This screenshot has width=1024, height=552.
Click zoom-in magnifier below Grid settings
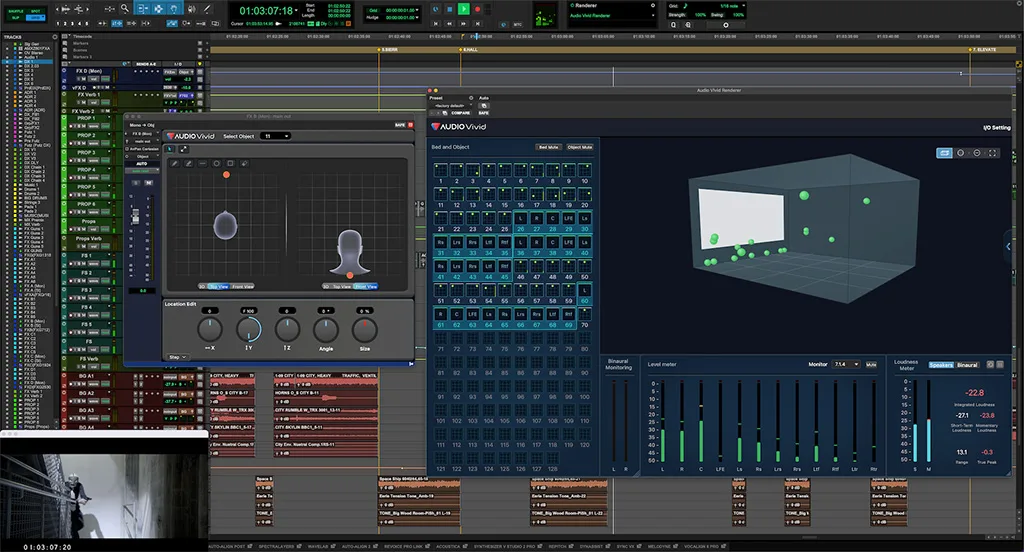[688, 25]
